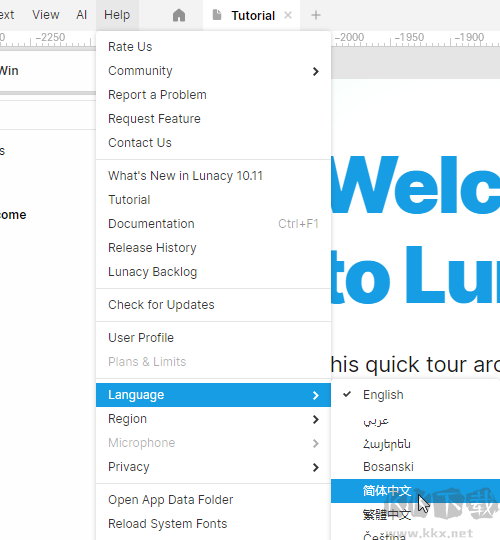500x540 pixels.
Task: Expand the Privacy submenu
Action: [213, 467]
